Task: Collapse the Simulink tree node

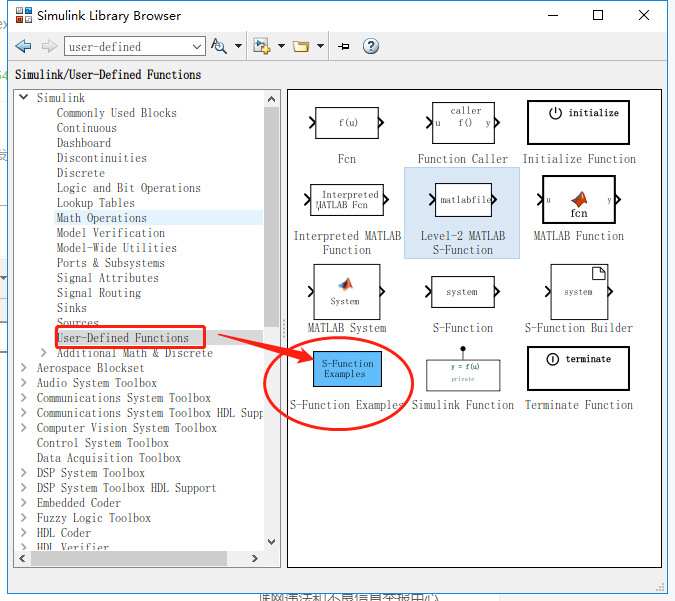Action: click(x=24, y=98)
